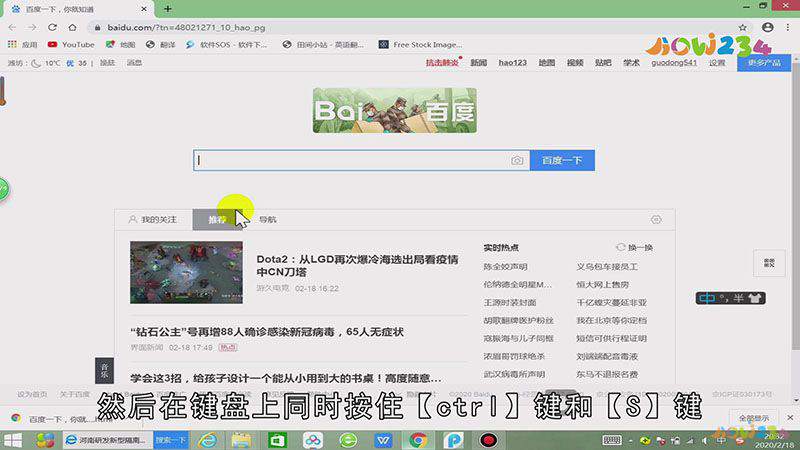
Task: Close the download bar
Action: pyautogui.click(x=790, y=417)
